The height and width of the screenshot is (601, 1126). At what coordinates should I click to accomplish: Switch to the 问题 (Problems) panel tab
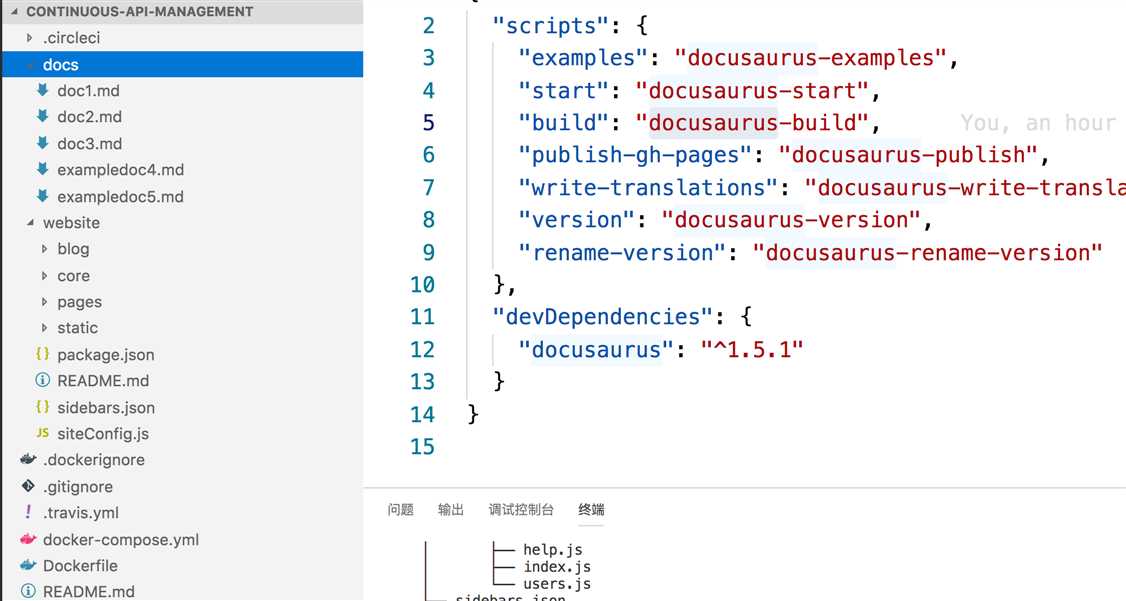(401, 510)
